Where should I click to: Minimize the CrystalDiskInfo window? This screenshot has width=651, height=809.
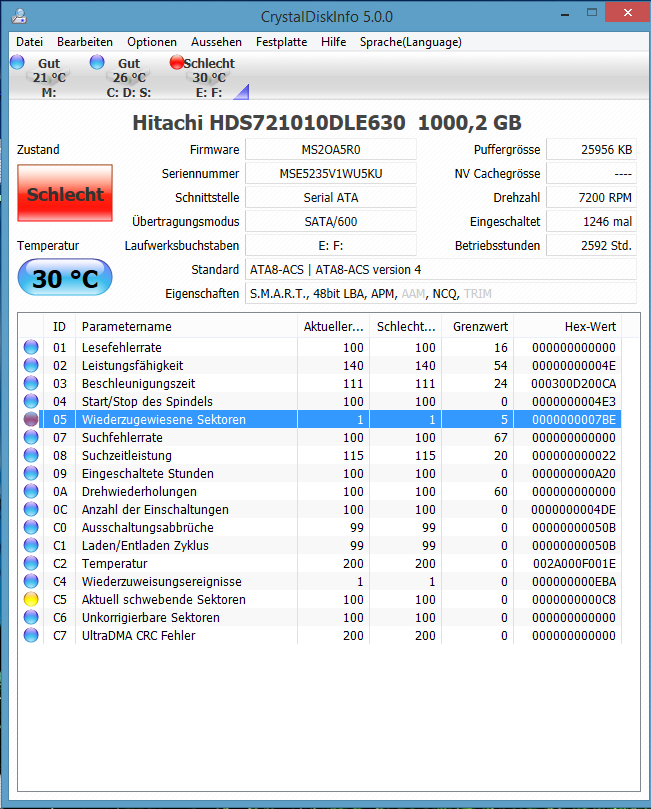[565, 14]
